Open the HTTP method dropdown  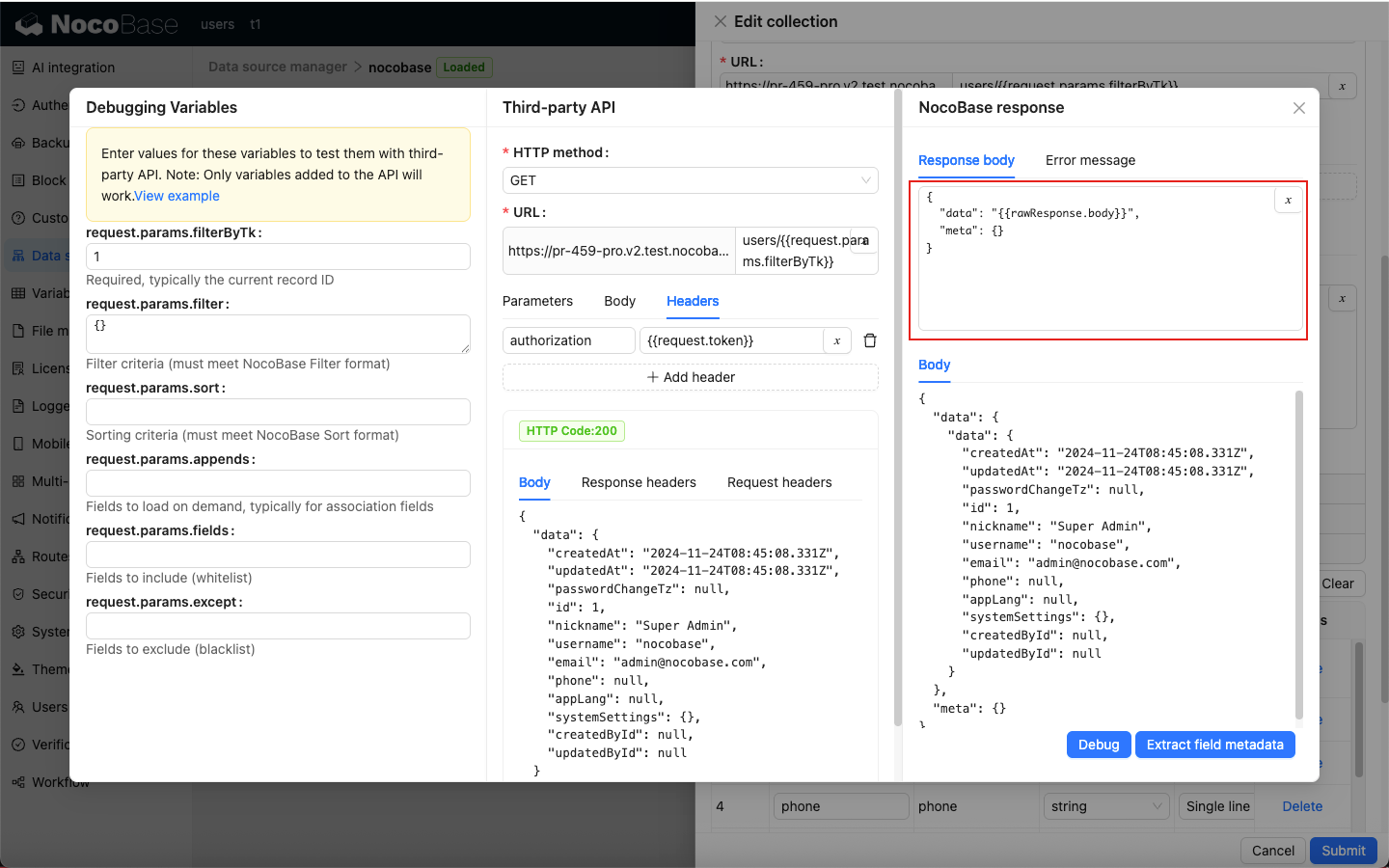tap(690, 180)
